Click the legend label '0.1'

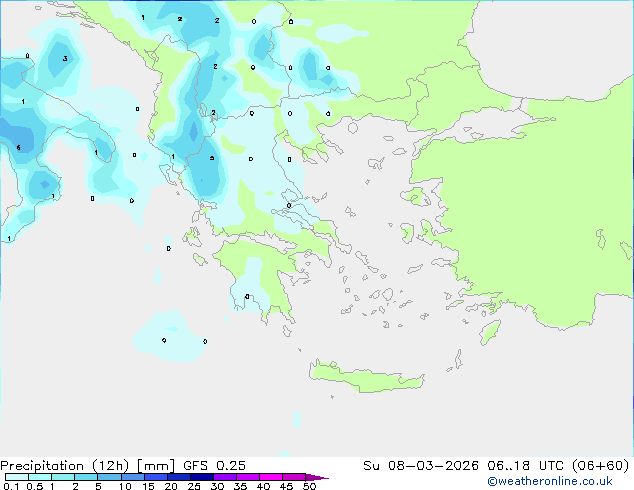(x=11, y=486)
